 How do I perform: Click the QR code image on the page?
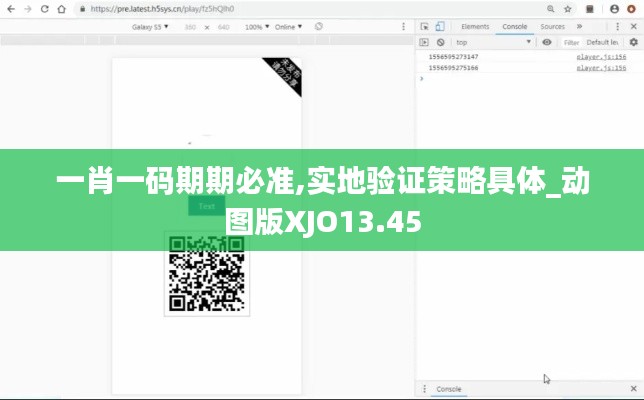tap(207, 274)
